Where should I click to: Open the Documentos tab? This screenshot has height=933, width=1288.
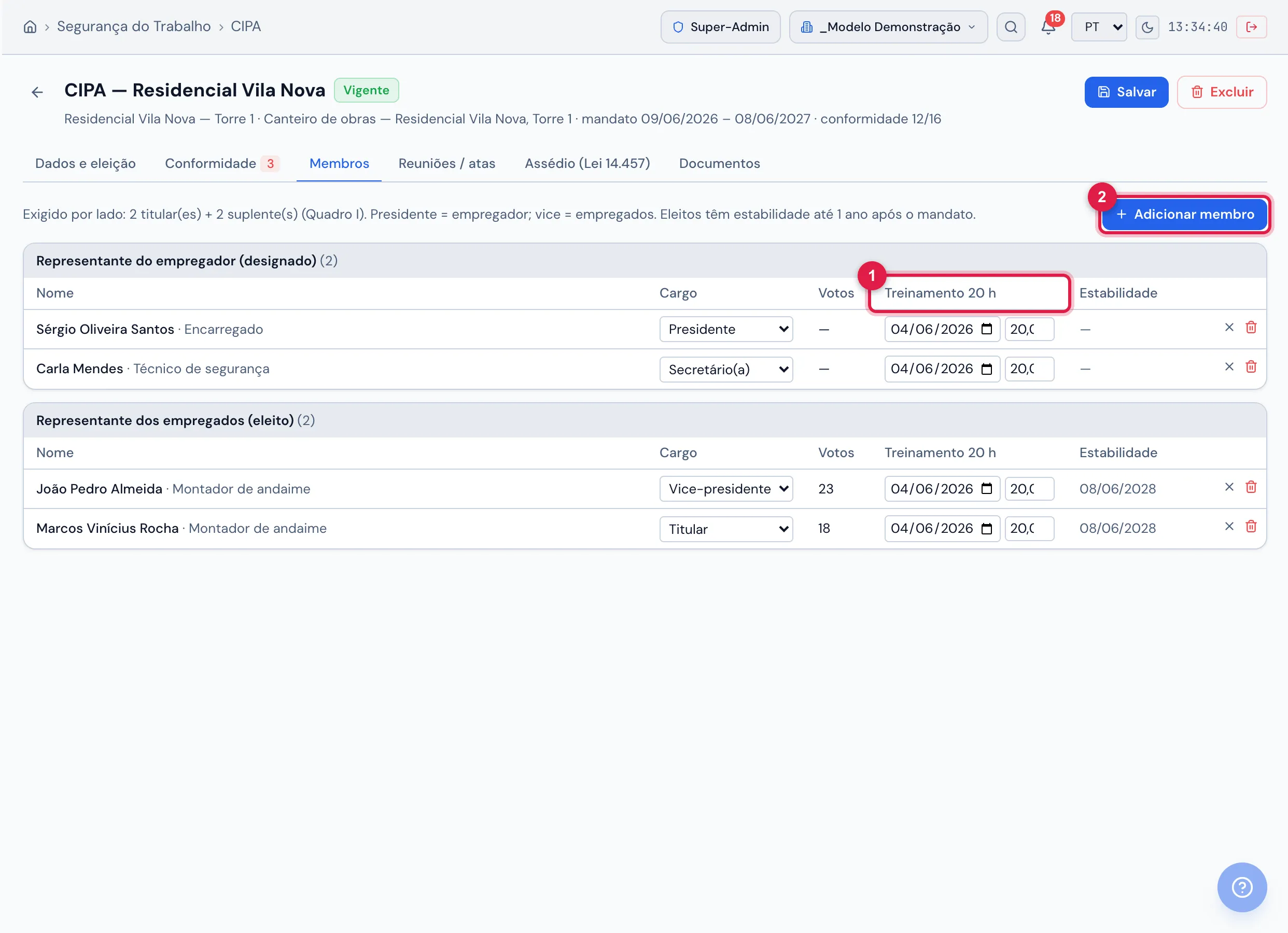720,164
